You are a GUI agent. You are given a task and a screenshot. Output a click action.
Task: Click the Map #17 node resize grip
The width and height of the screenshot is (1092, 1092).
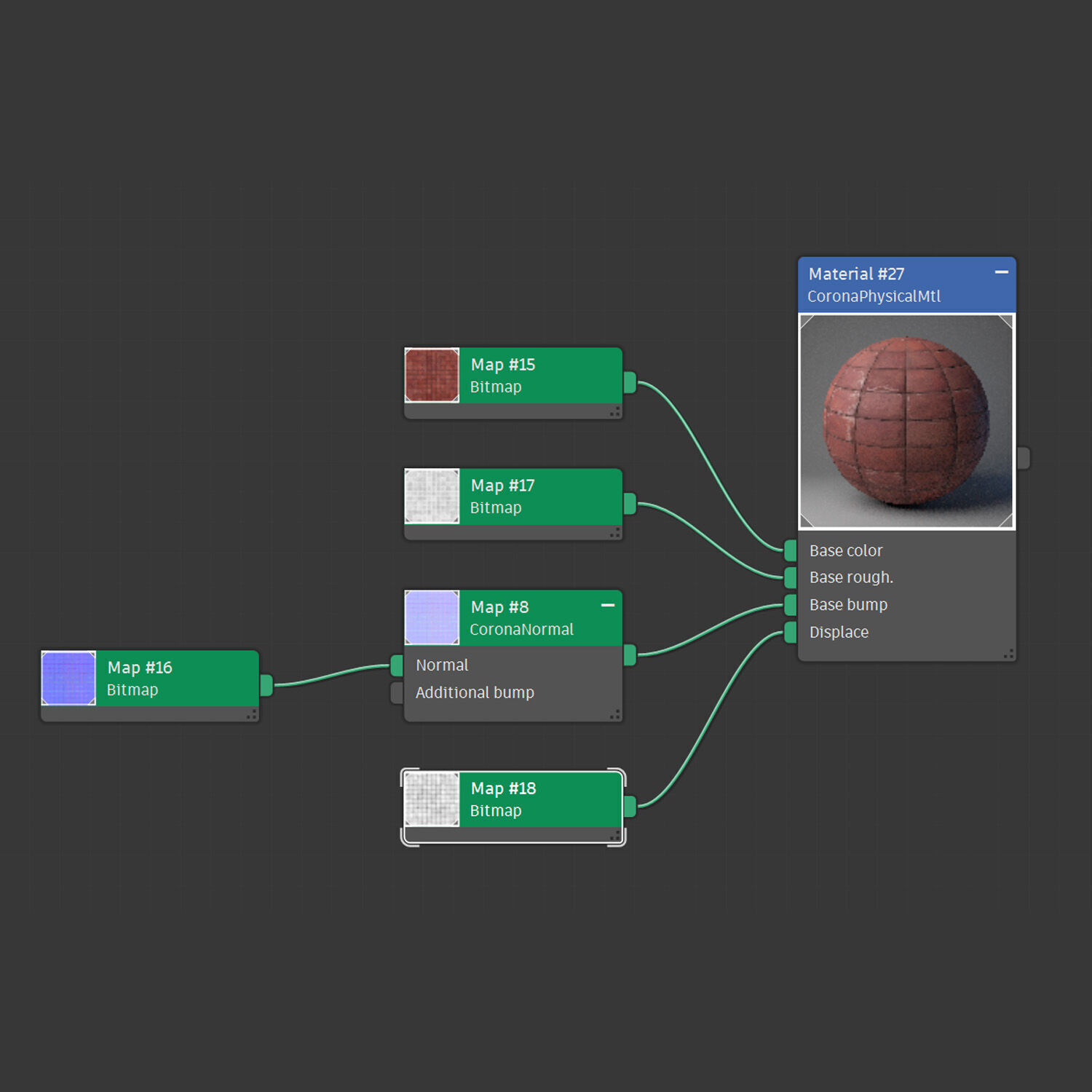click(615, 533)
